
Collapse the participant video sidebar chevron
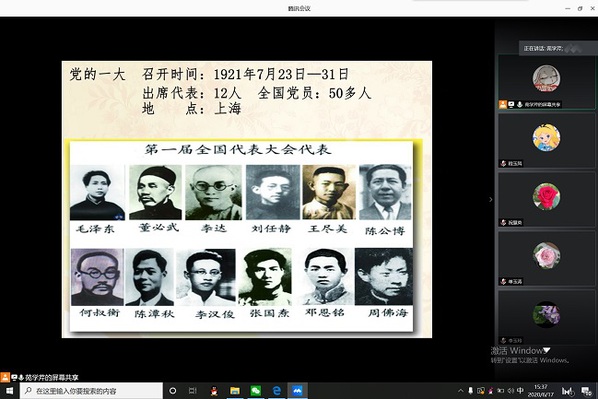(490, 200)
